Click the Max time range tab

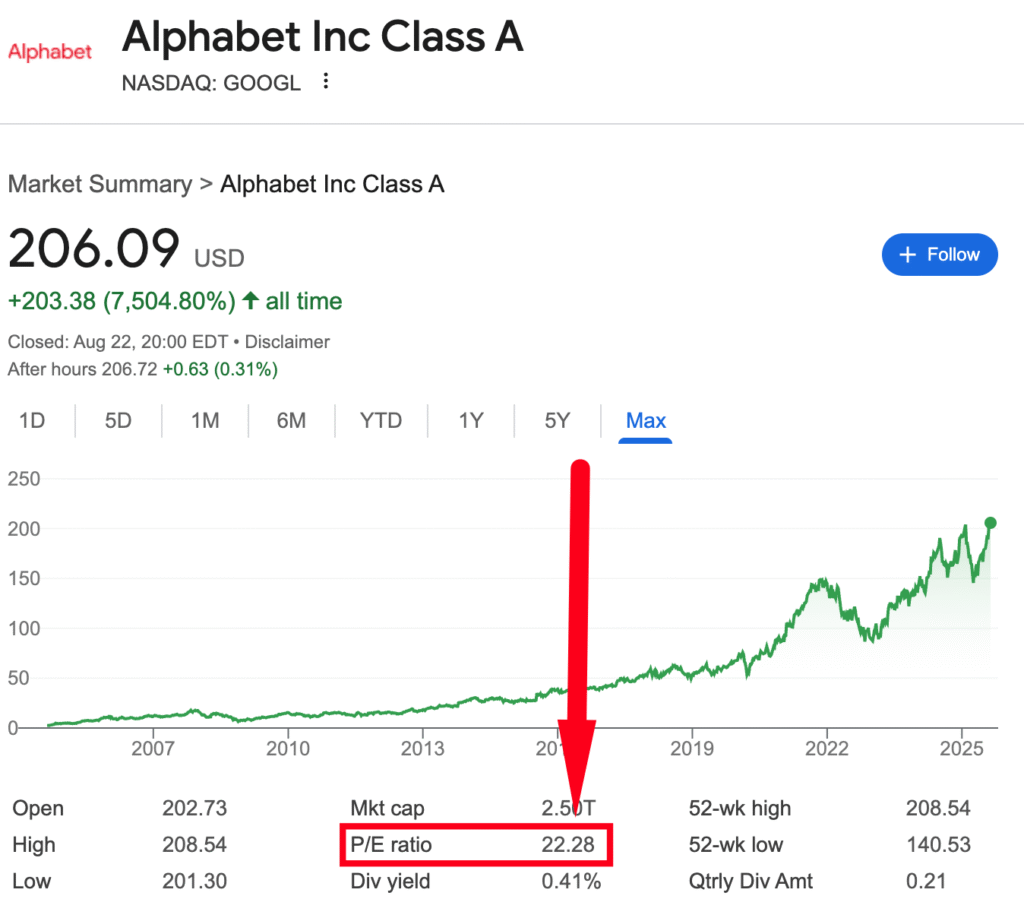(646, 420)
